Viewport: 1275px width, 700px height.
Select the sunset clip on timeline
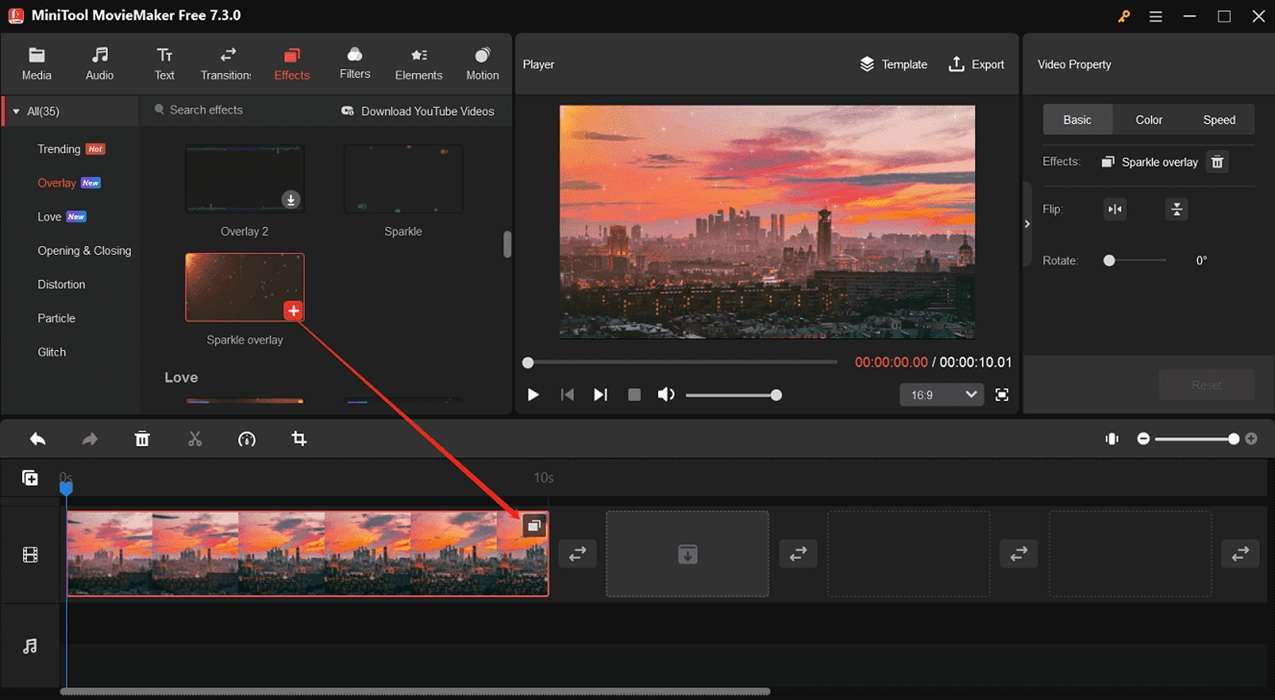coord(307,554)
